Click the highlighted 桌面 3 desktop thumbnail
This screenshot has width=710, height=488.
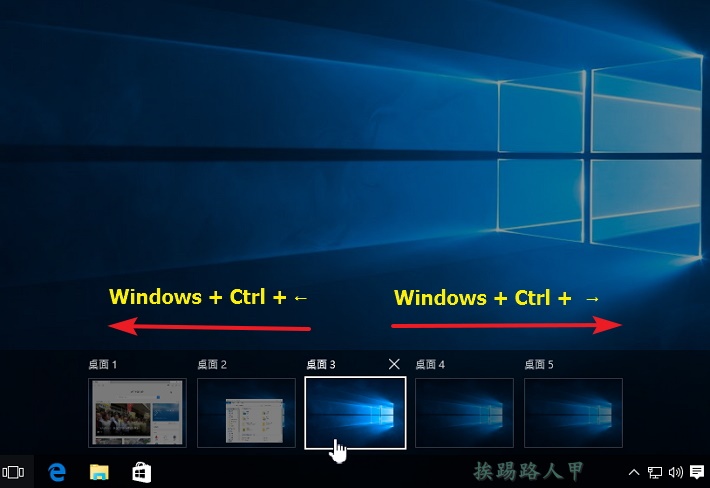[x=355, y=412]
